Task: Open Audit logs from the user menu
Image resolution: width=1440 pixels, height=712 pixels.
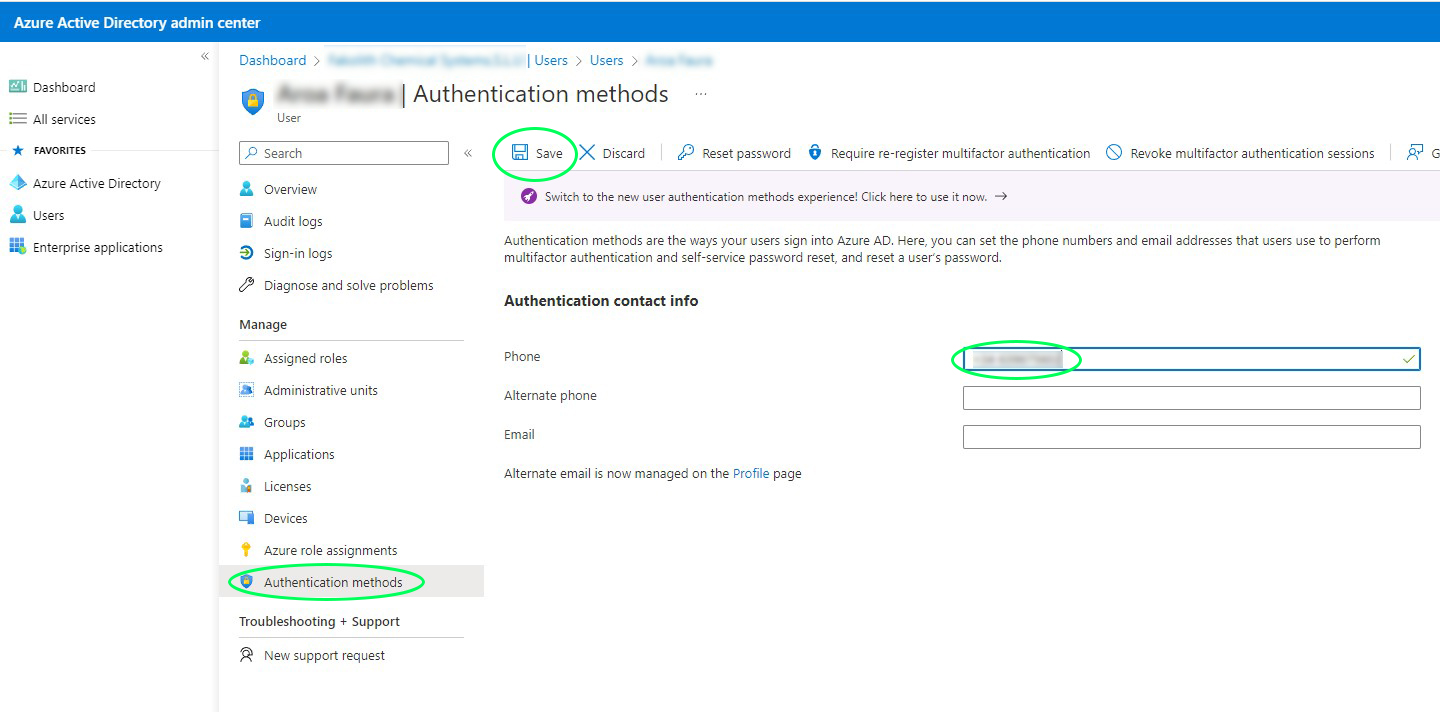Action: point(293,221)
